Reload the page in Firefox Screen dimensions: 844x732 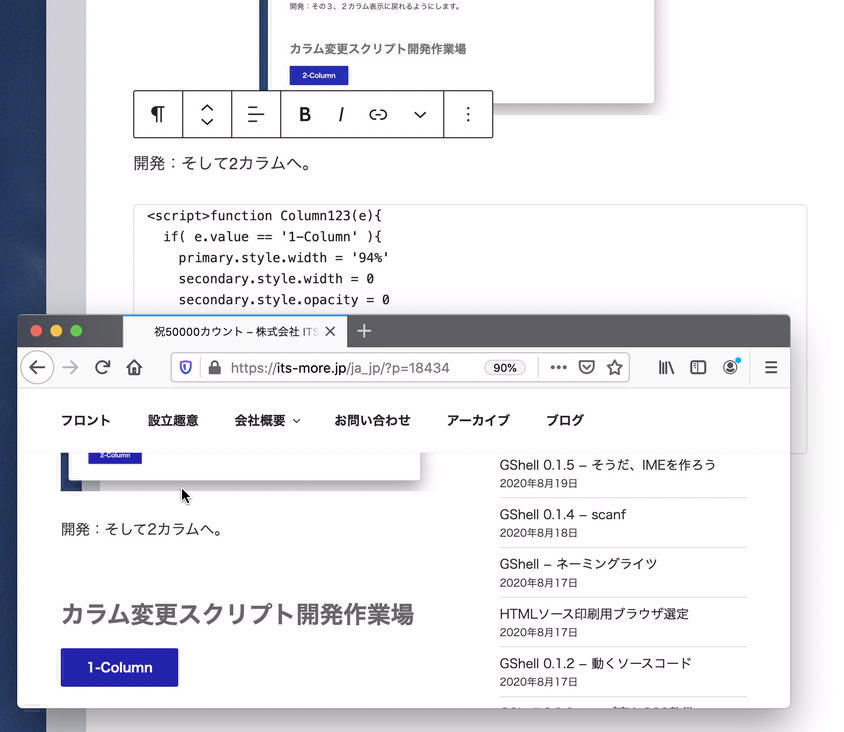[102, 368]
